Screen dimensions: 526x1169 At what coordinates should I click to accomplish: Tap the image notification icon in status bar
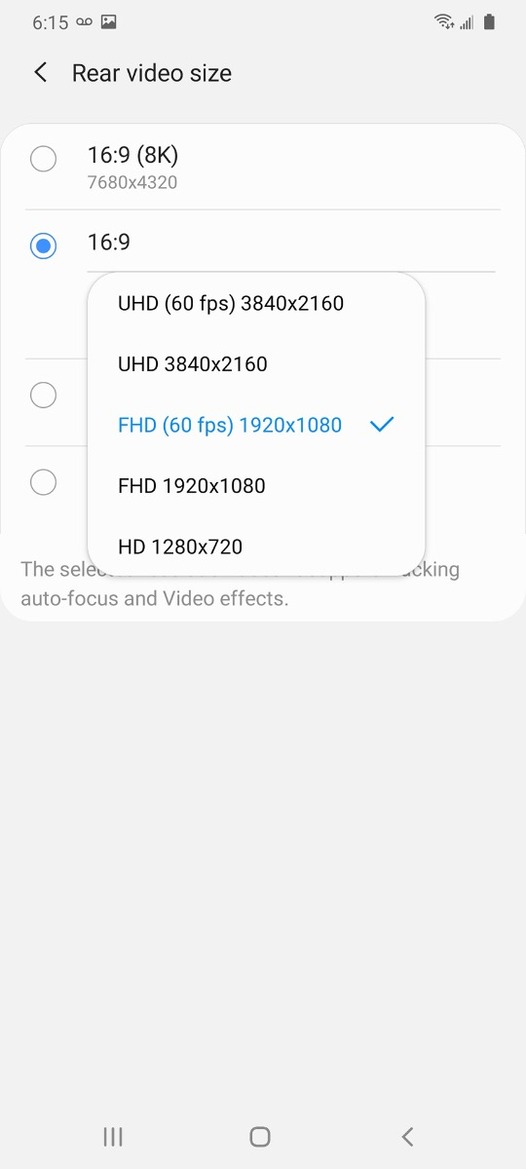(109, 22)
